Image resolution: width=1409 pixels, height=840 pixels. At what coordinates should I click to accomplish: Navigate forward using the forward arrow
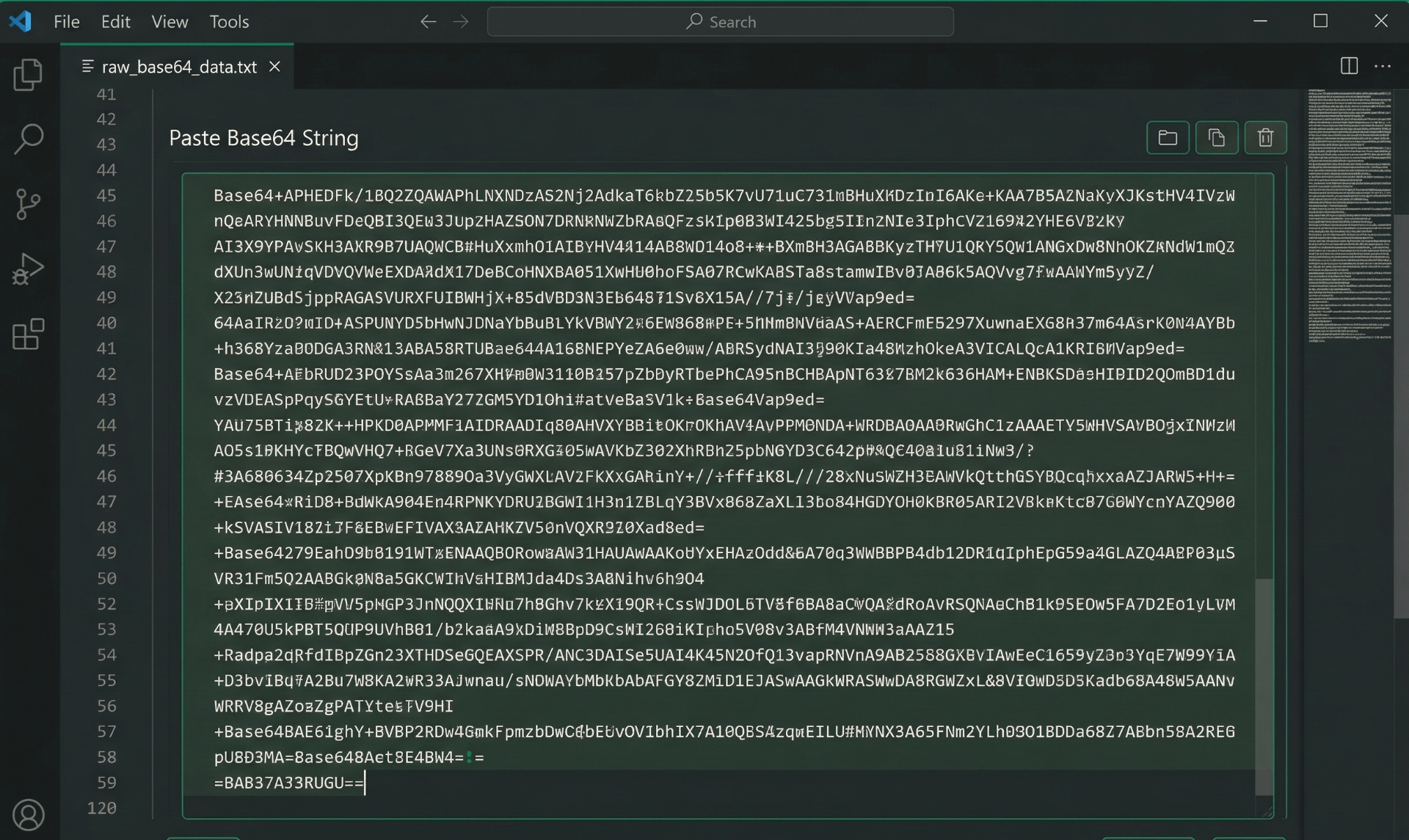tap(461, 21)
